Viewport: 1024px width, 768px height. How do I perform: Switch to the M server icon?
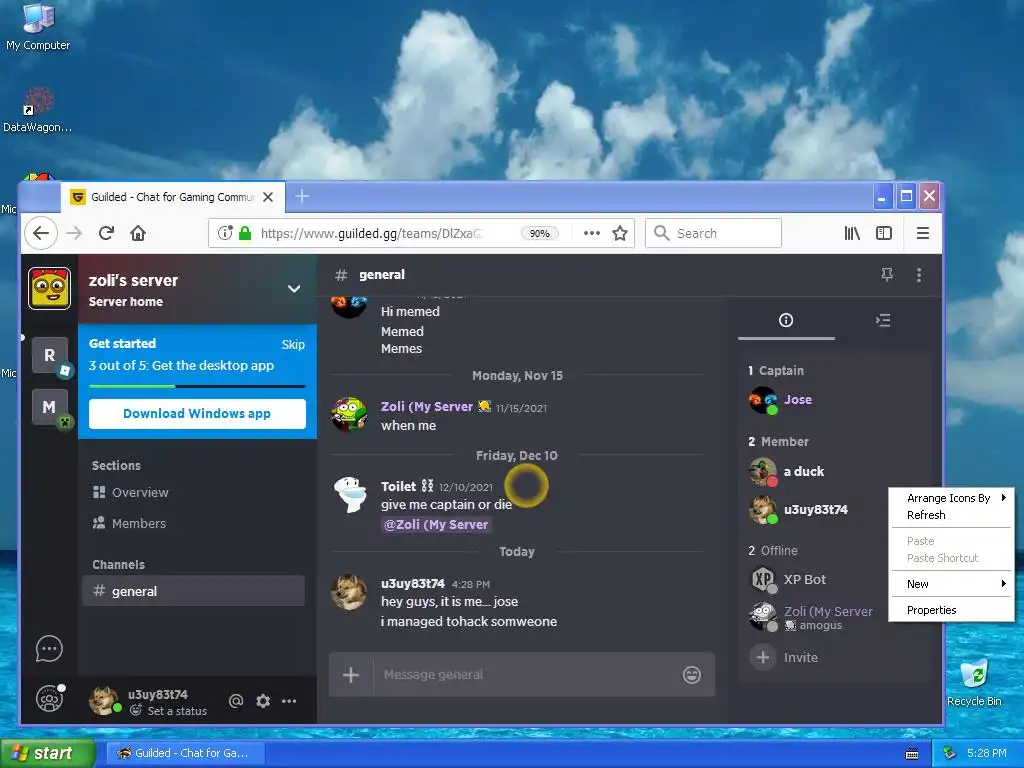coord(50,408)
